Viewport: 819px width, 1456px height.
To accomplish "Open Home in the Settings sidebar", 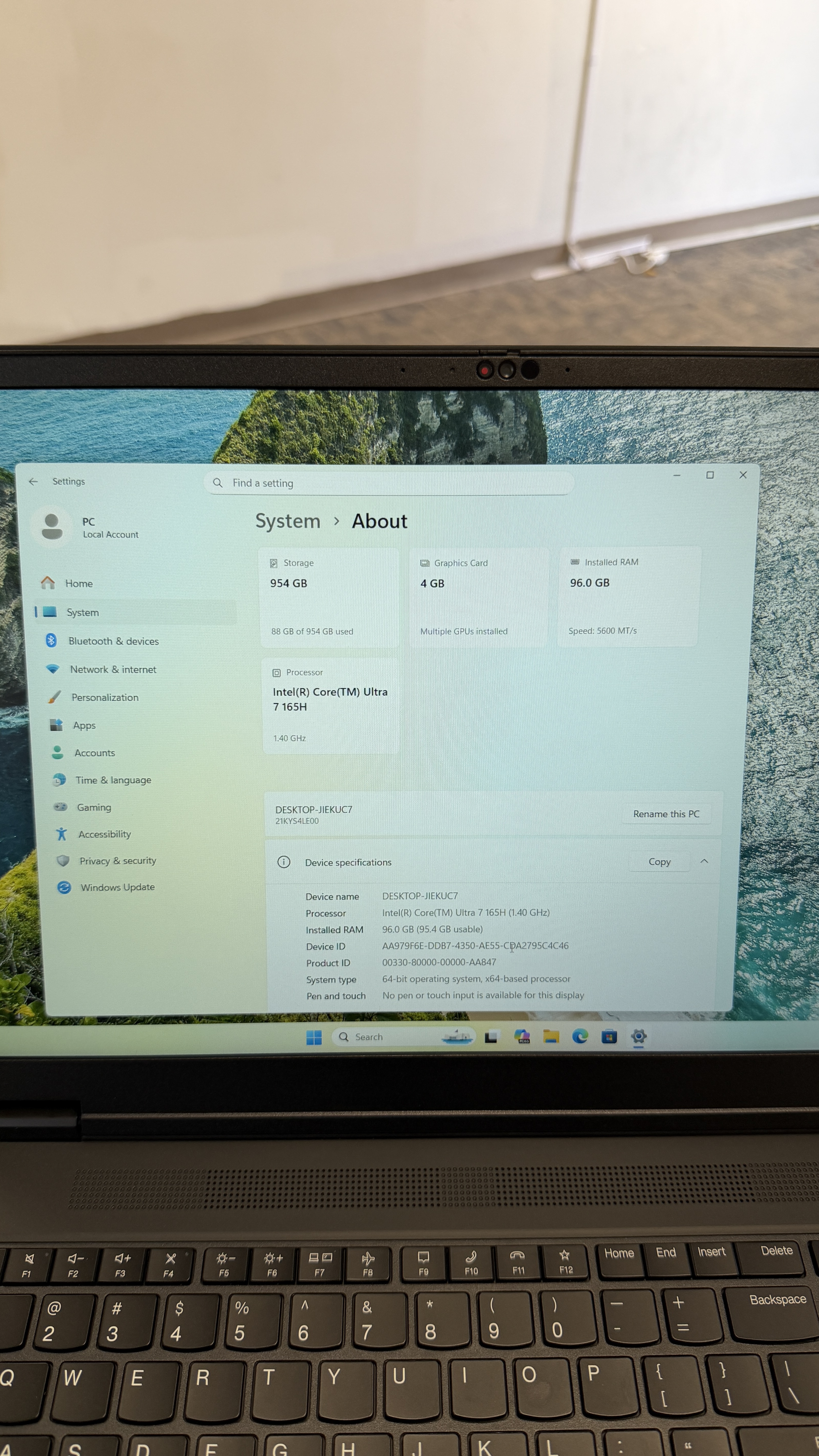I will (78, 583).
